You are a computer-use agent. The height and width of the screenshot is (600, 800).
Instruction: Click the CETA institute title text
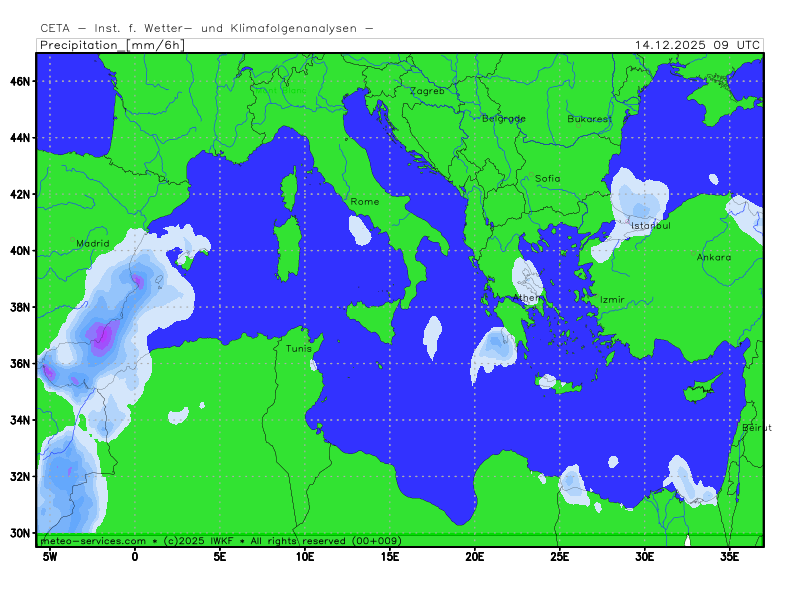pyautogui.click(x=207, y=28)
